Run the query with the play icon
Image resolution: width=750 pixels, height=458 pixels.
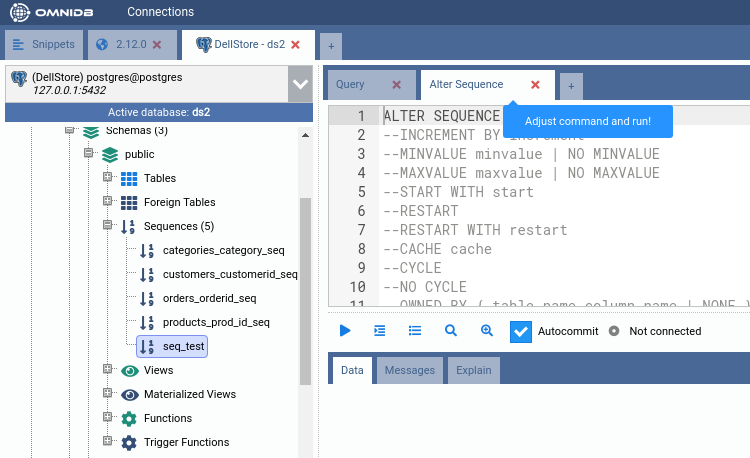point(345,331)
